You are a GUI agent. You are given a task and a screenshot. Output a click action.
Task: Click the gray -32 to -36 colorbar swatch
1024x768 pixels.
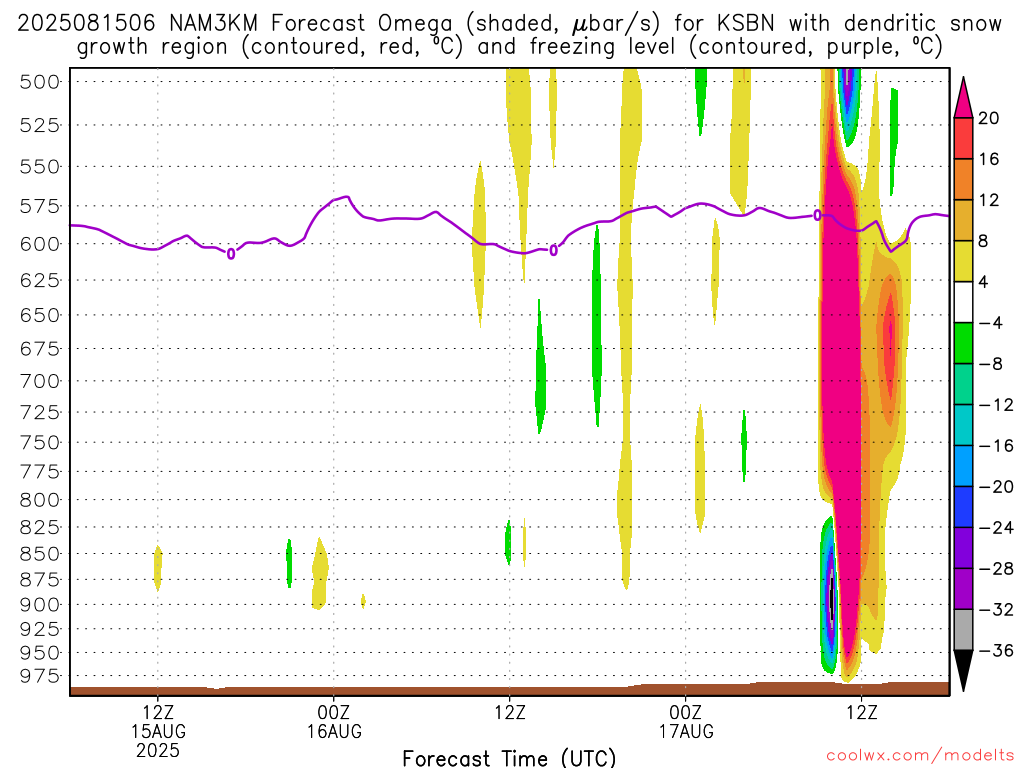pos(963,630)
